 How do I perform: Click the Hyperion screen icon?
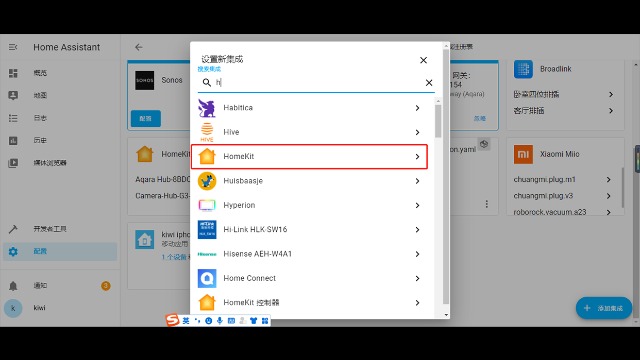pos(207,205)
